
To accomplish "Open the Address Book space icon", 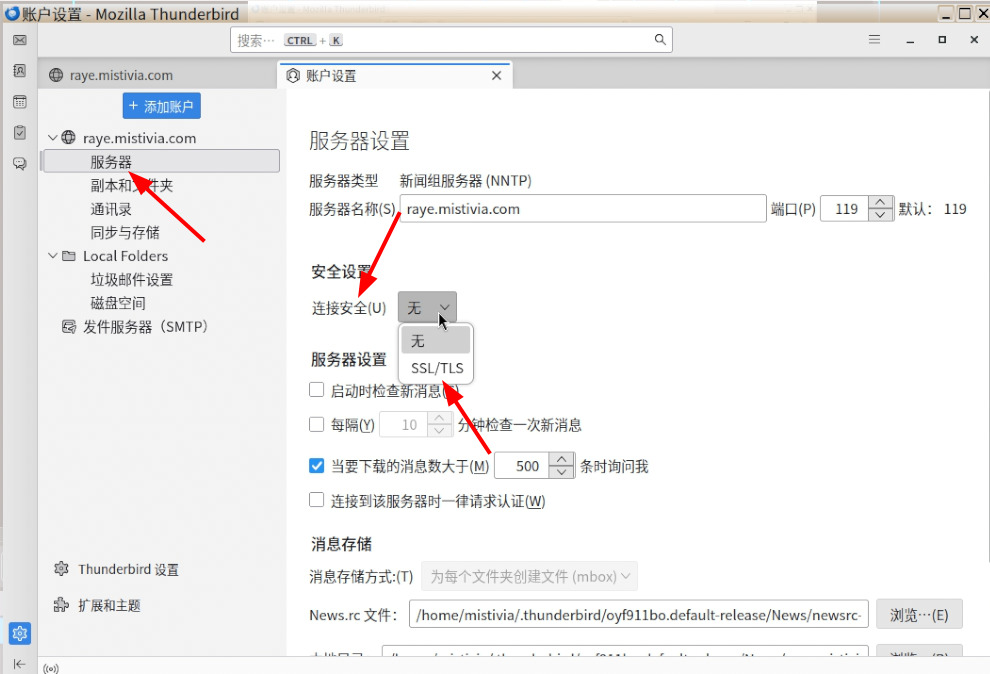I will pos(20,71).
